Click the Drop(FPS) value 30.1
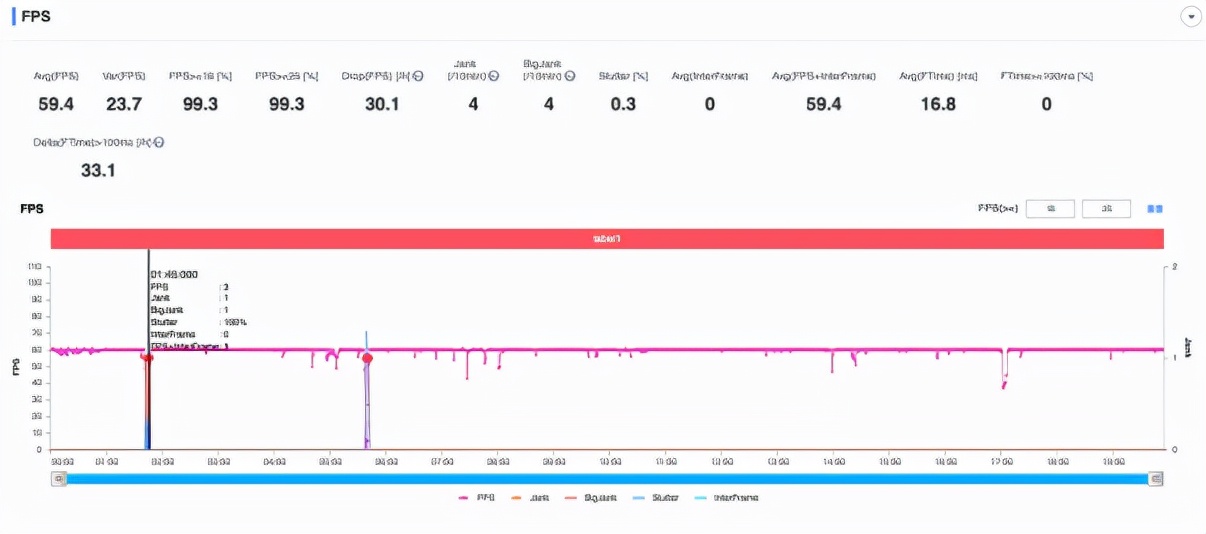 [382, 104]
